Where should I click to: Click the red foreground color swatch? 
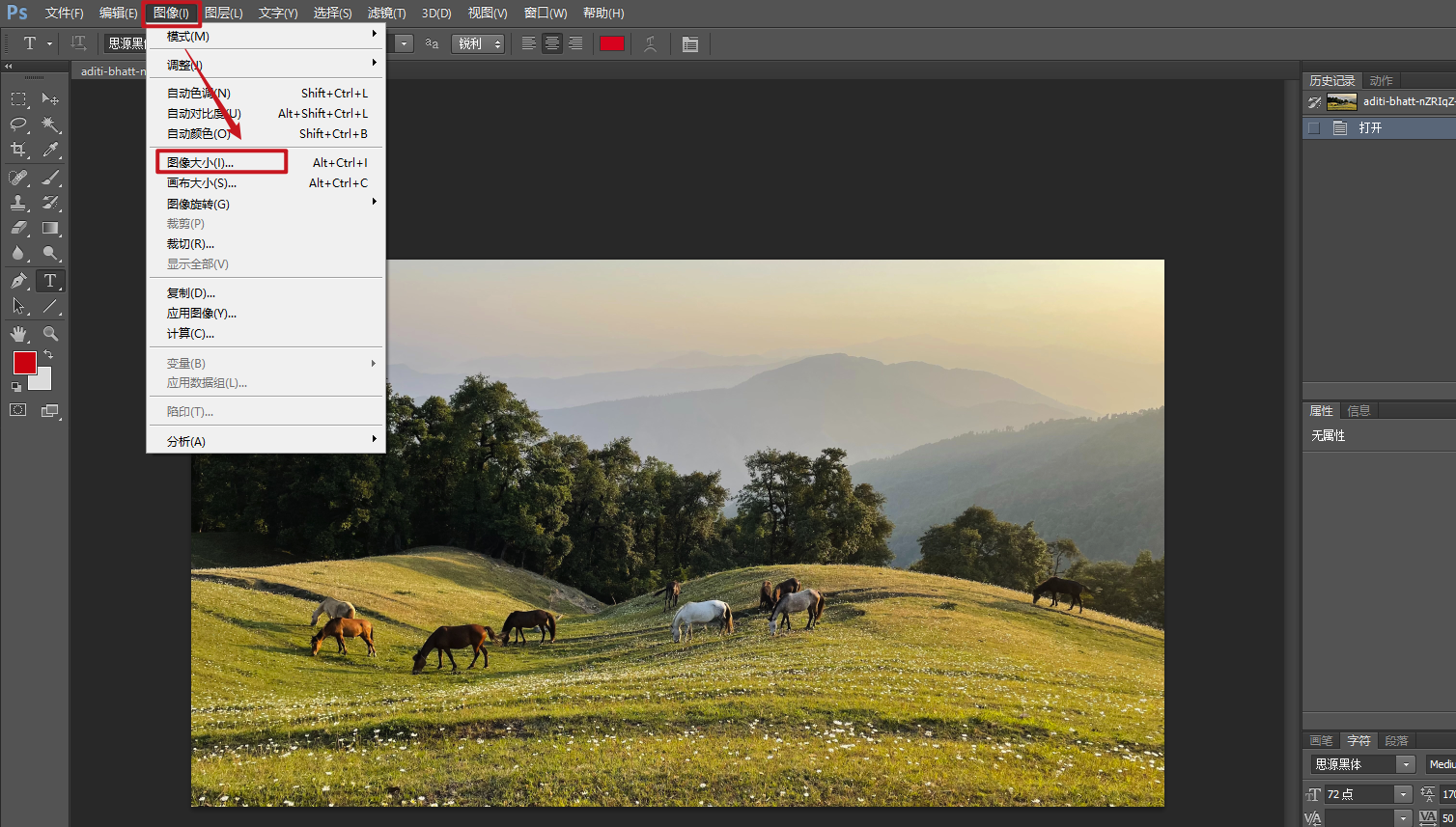coord(24,363)
